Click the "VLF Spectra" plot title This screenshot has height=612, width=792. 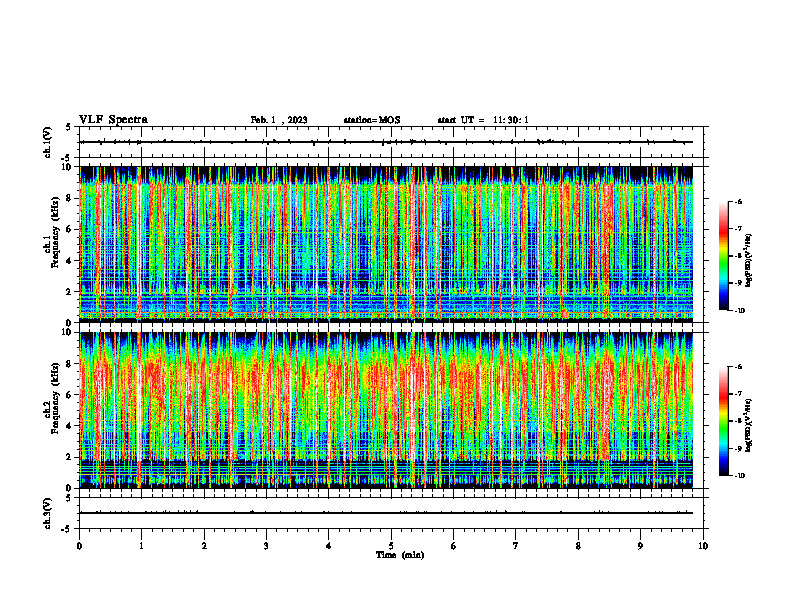coord(113,120)
